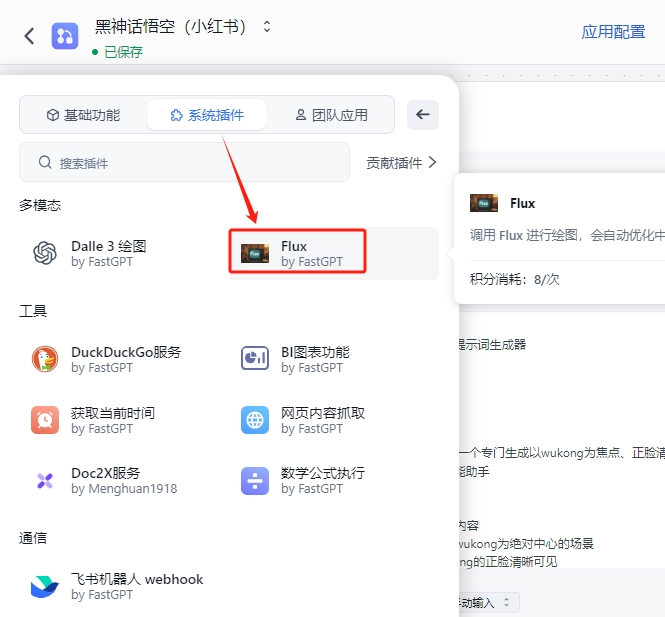Viewport: 665px width, 617px height.
Task: Click 积分消耗: 8/次 text
Action: [514, 279]
